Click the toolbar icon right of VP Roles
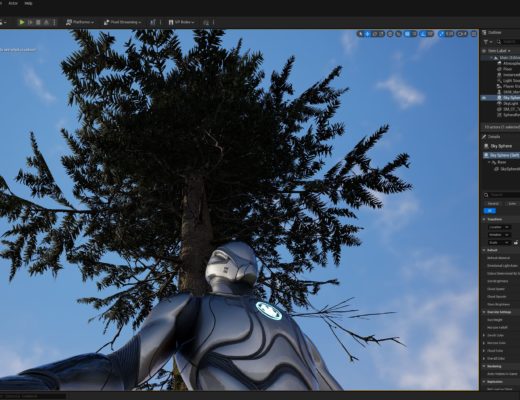Viewport: 520px width, 400px height. pyautogui.click(x=206, y=22)
